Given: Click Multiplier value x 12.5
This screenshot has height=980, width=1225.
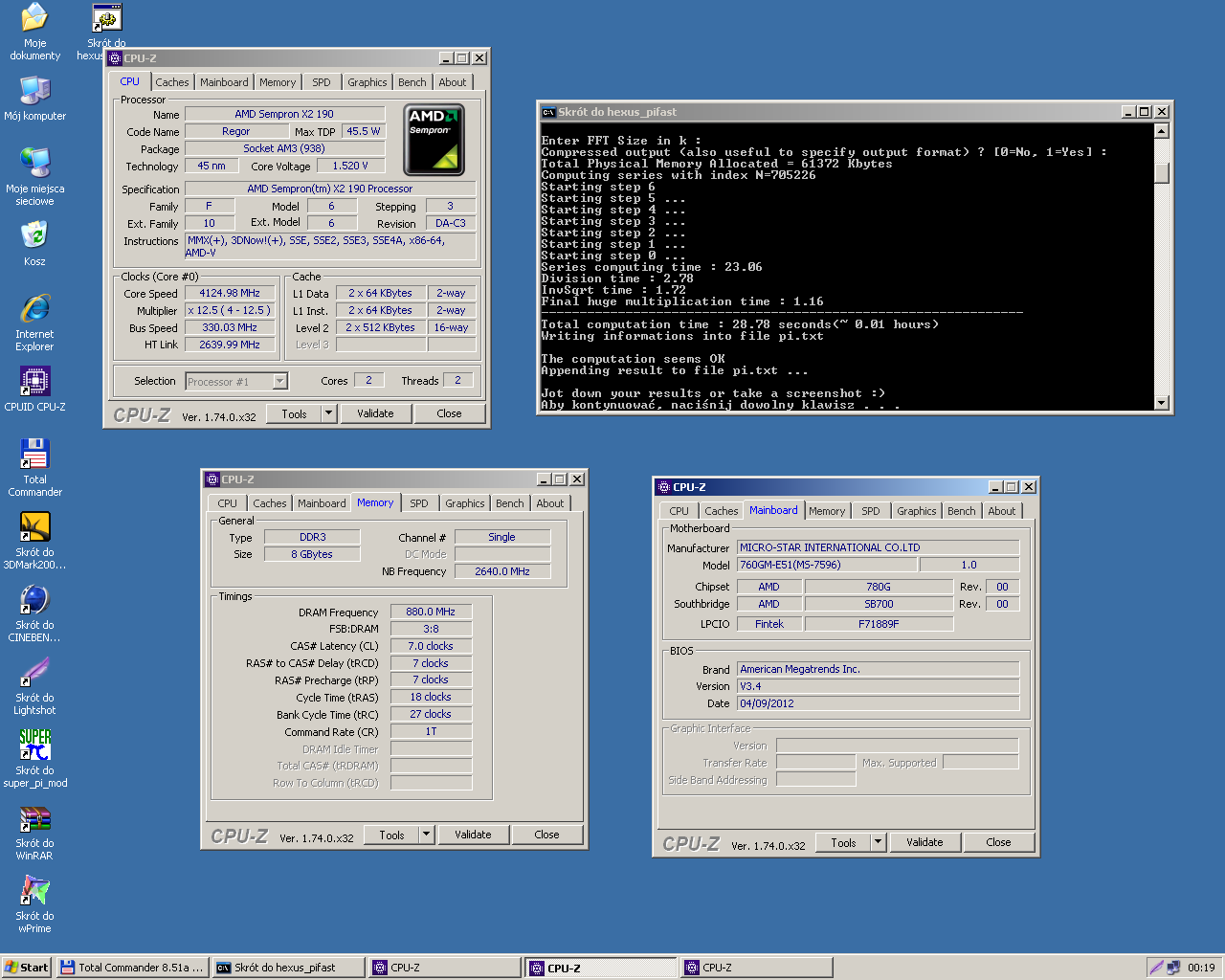Looking at the screenshot, I should pos(230,310).
